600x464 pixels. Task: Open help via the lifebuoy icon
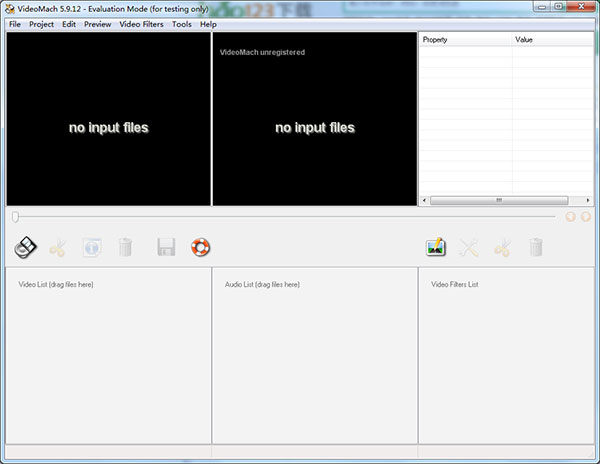coord(201,247)
